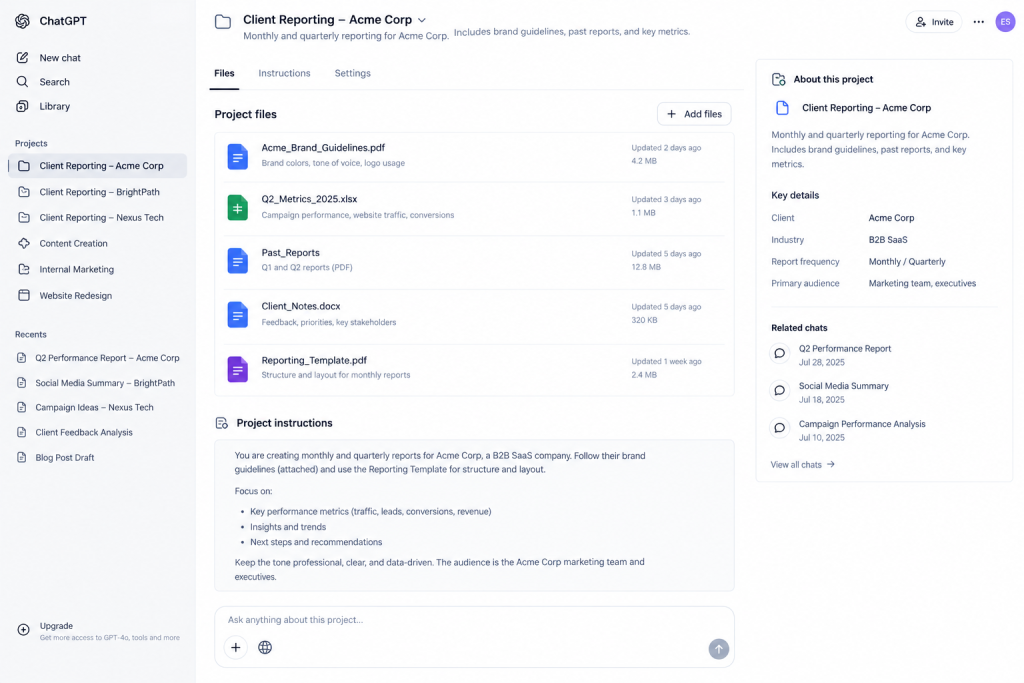This screenshot has width=1024, height=683.
Task: Click the Content Creation project icon
Action: pyautogui.click(x=24, y=244)
